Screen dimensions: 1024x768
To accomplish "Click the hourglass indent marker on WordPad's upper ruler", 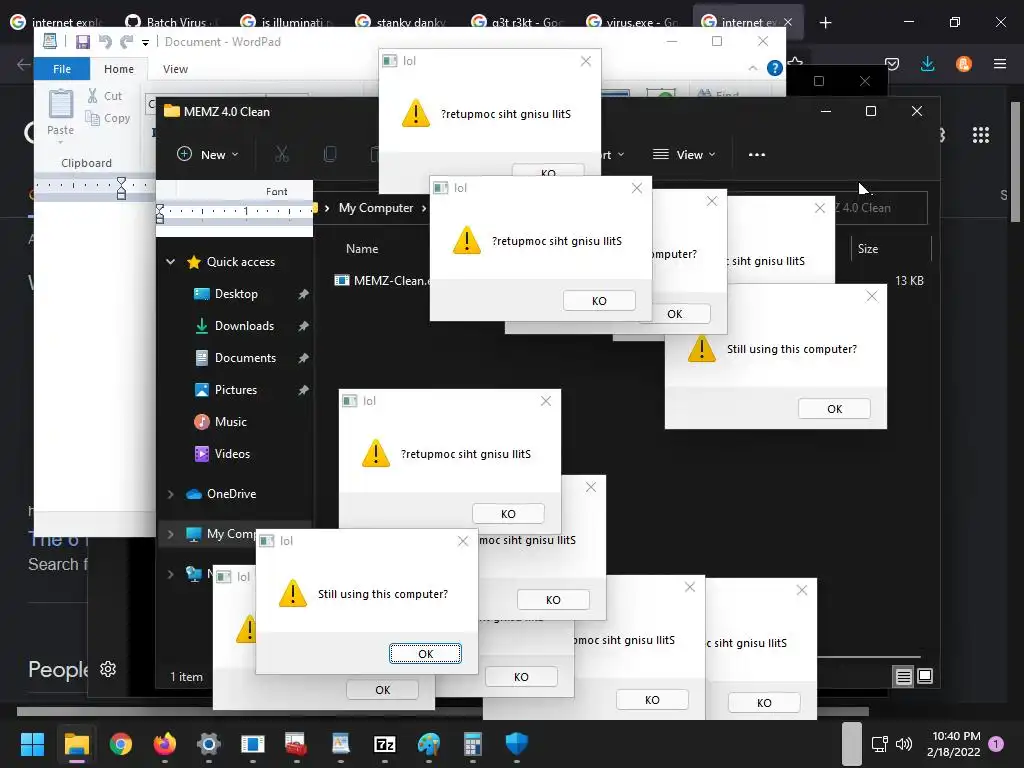I will tap(121, 188).
